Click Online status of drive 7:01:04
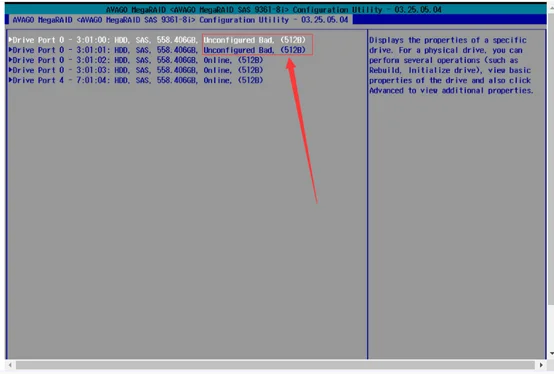 (x=217, y=80)
